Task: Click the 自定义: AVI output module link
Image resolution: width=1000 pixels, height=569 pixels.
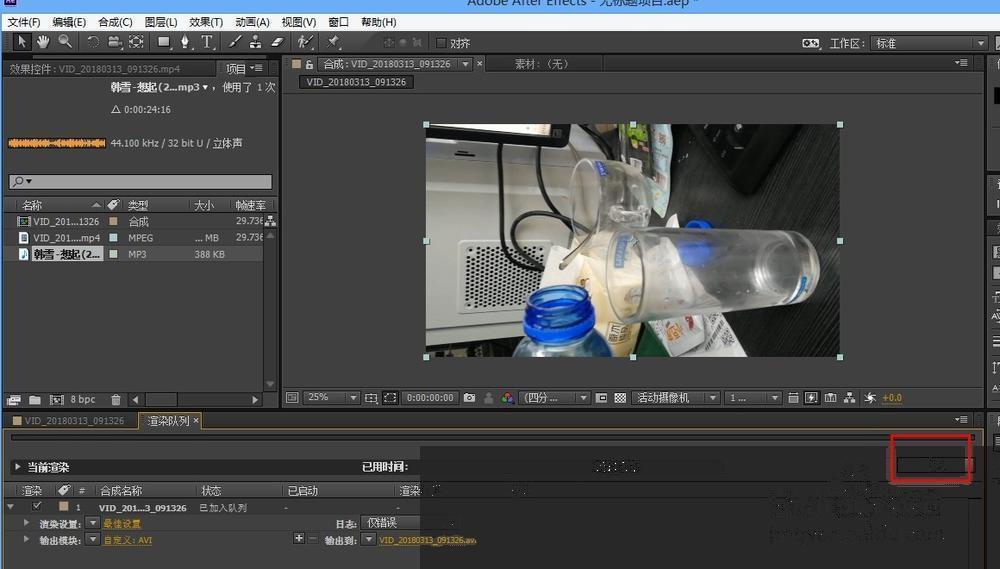Action: [128, 540]
